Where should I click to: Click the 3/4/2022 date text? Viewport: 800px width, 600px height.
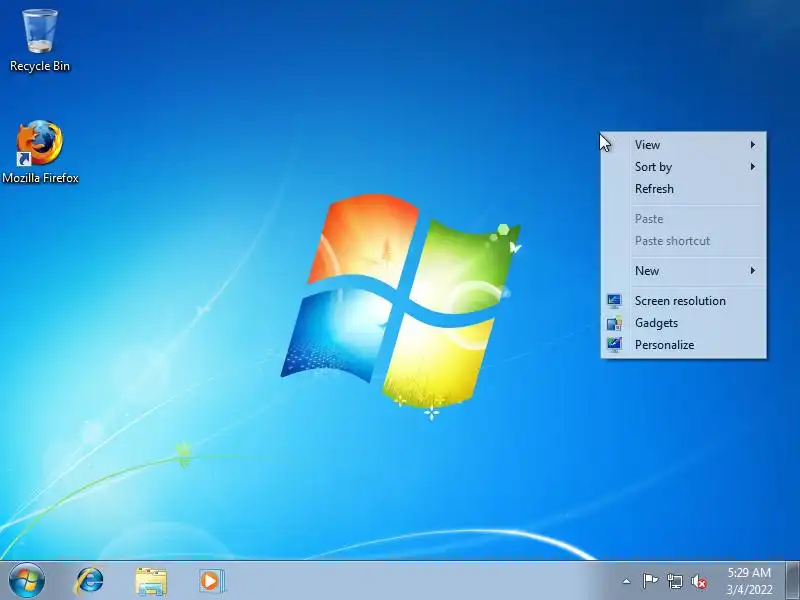click(749, 590)
